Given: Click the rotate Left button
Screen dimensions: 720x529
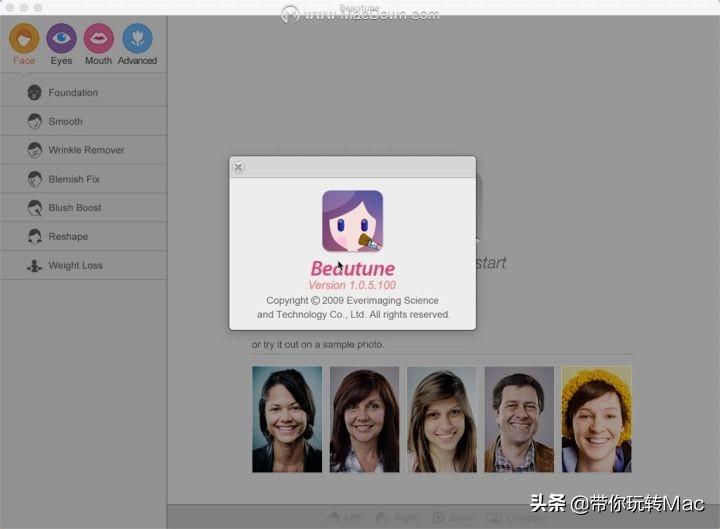Looking at the screenshot, I should click(x=343, y=518).
